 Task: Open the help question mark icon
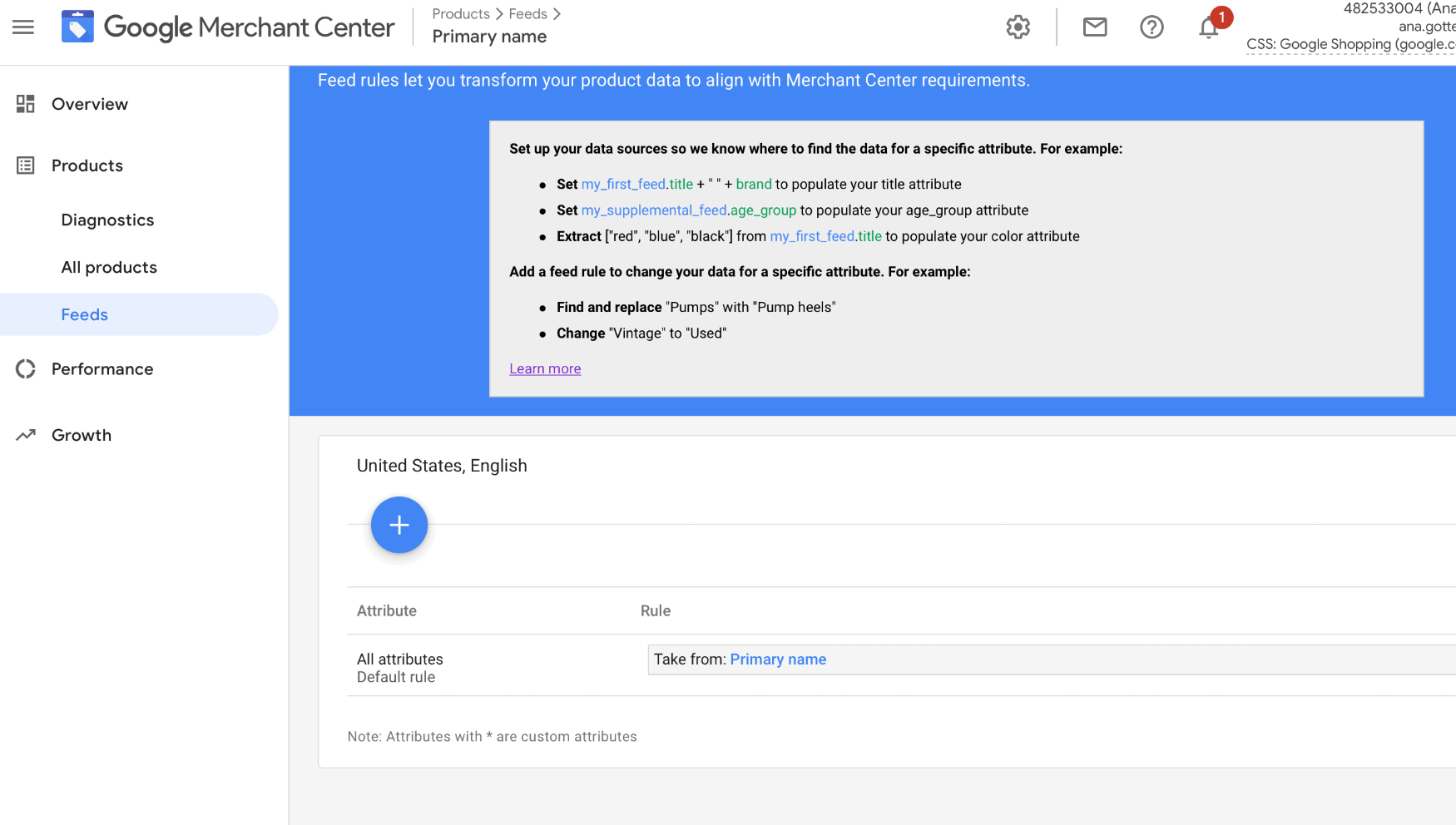pyautogui.click(x=1151, y=27)
